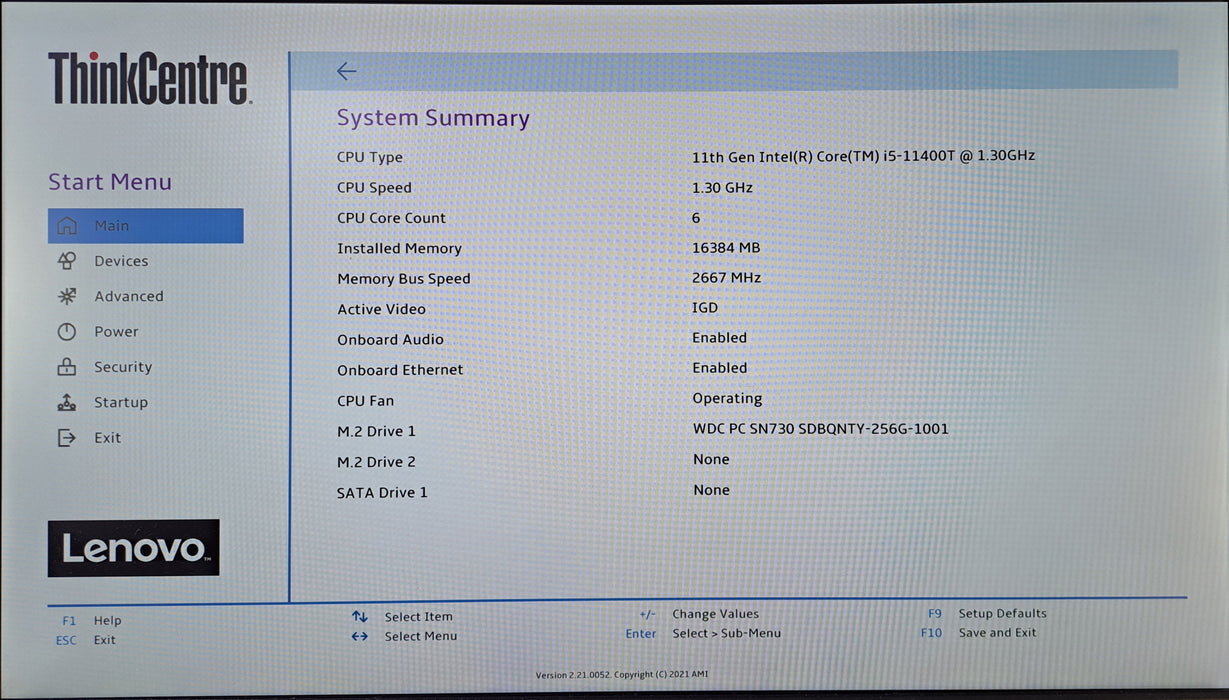1229x700 pixels.
Task: Select the Active Video label
Action: 381,310
